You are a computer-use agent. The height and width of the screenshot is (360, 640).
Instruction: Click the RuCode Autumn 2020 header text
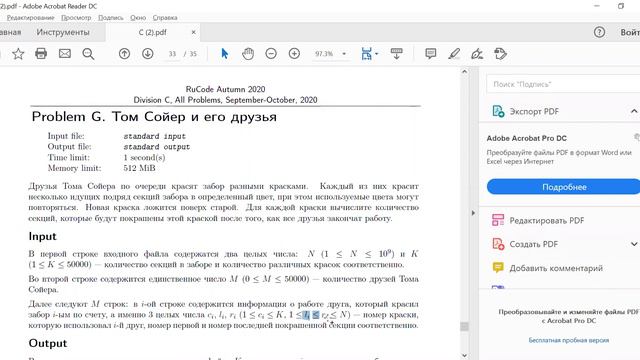coord(225,89)
